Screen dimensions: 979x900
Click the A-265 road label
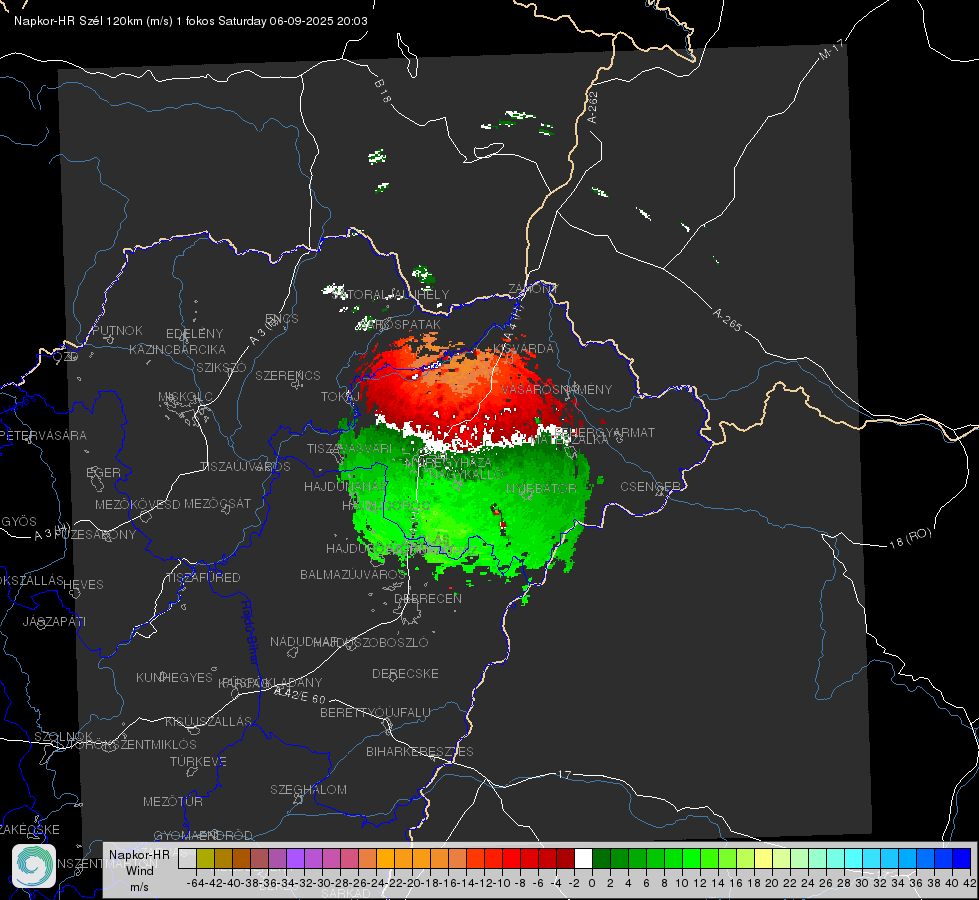[x=727, y=319]
